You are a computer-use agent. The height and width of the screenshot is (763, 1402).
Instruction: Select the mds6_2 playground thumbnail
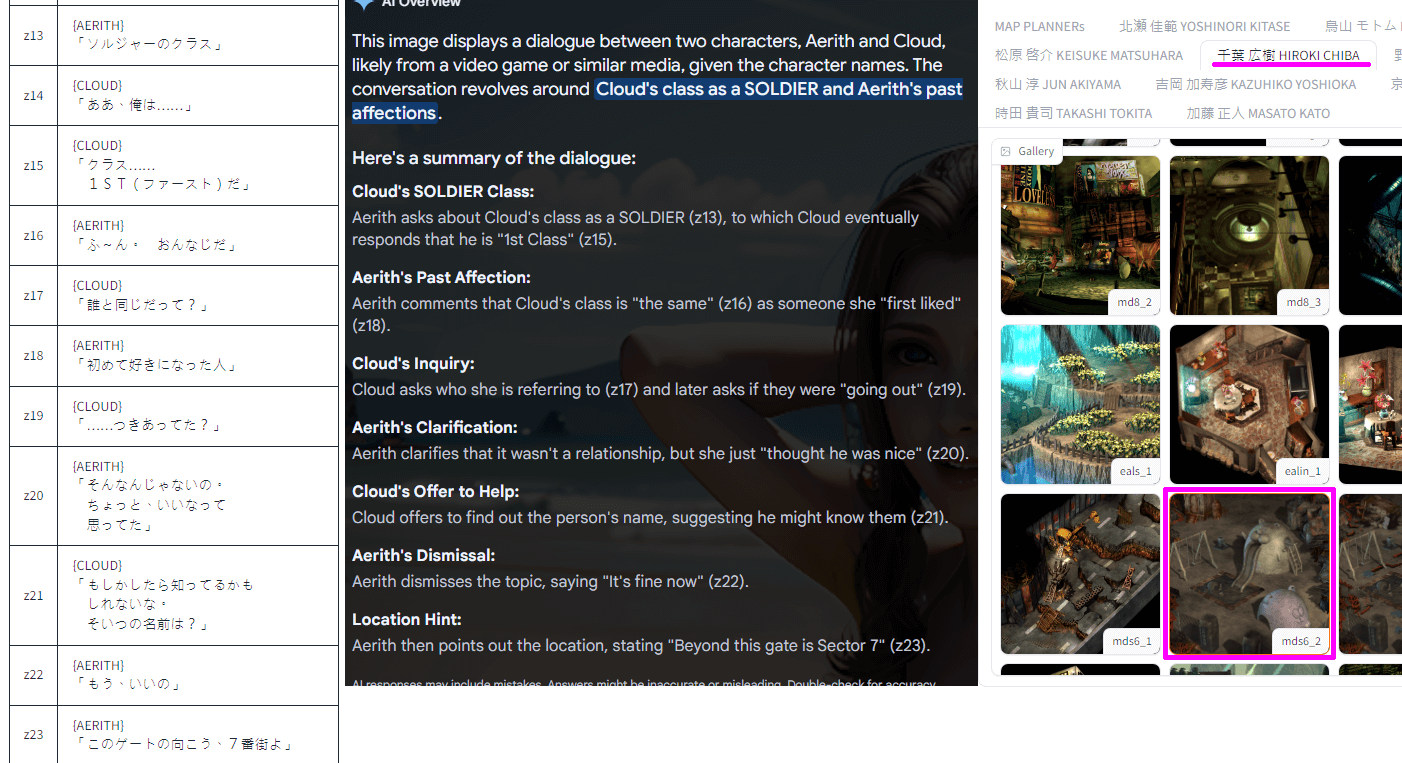pyautogui.click(x=1249, y=574)
